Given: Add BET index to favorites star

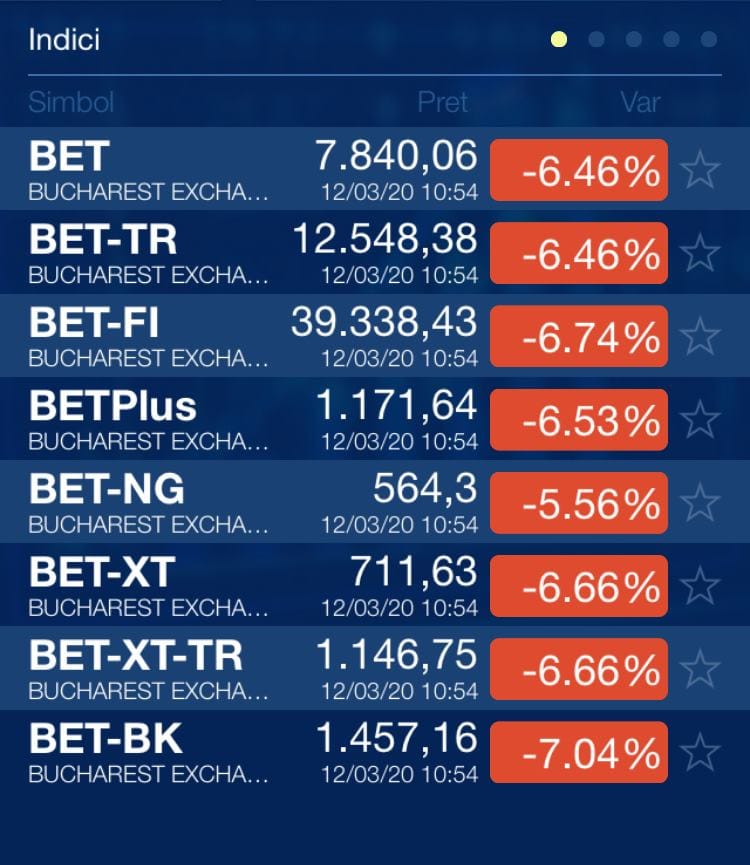Looking at the screenshot, I should click(x=700, y=169).
